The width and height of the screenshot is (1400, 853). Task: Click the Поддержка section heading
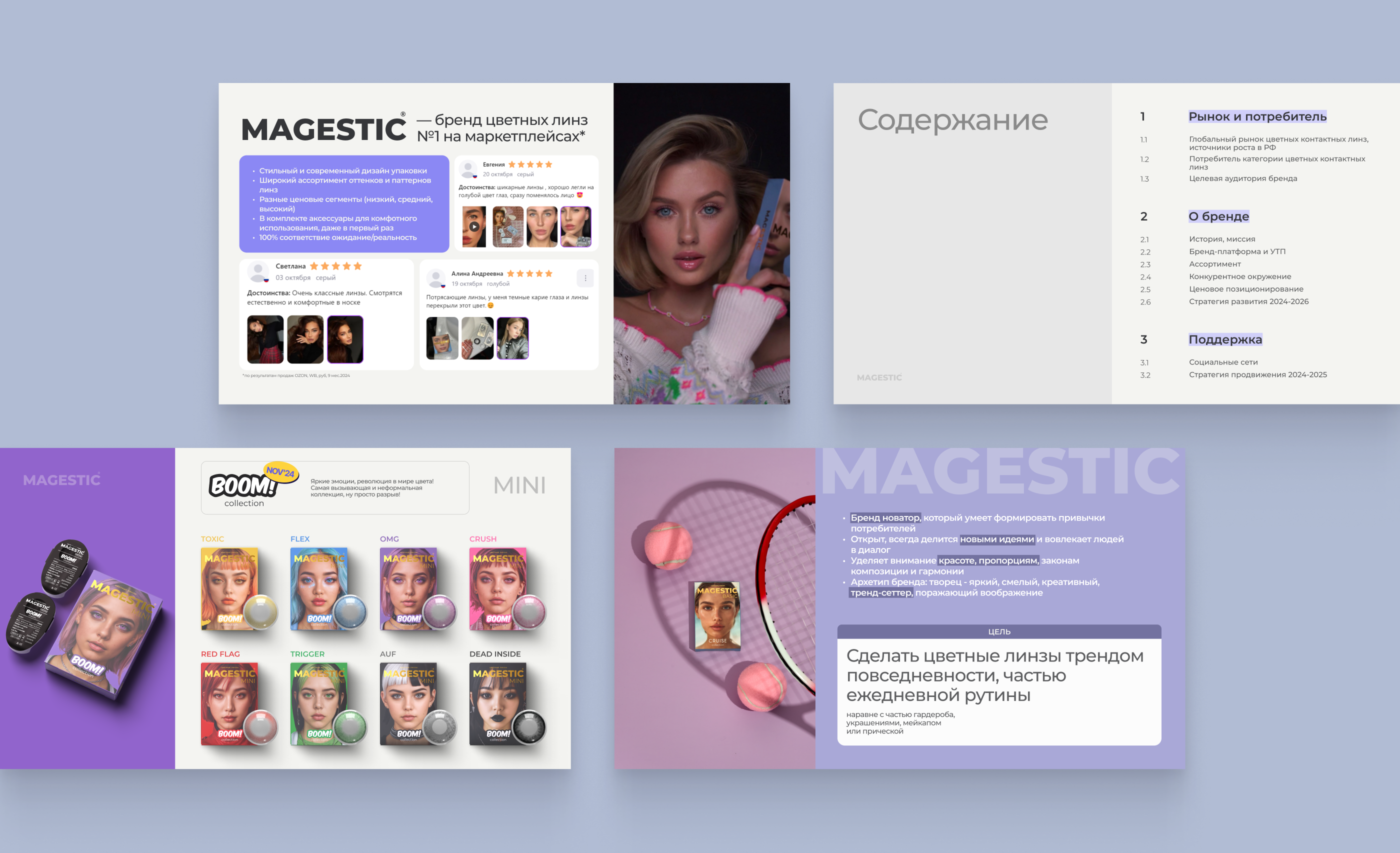point(1225,339)
